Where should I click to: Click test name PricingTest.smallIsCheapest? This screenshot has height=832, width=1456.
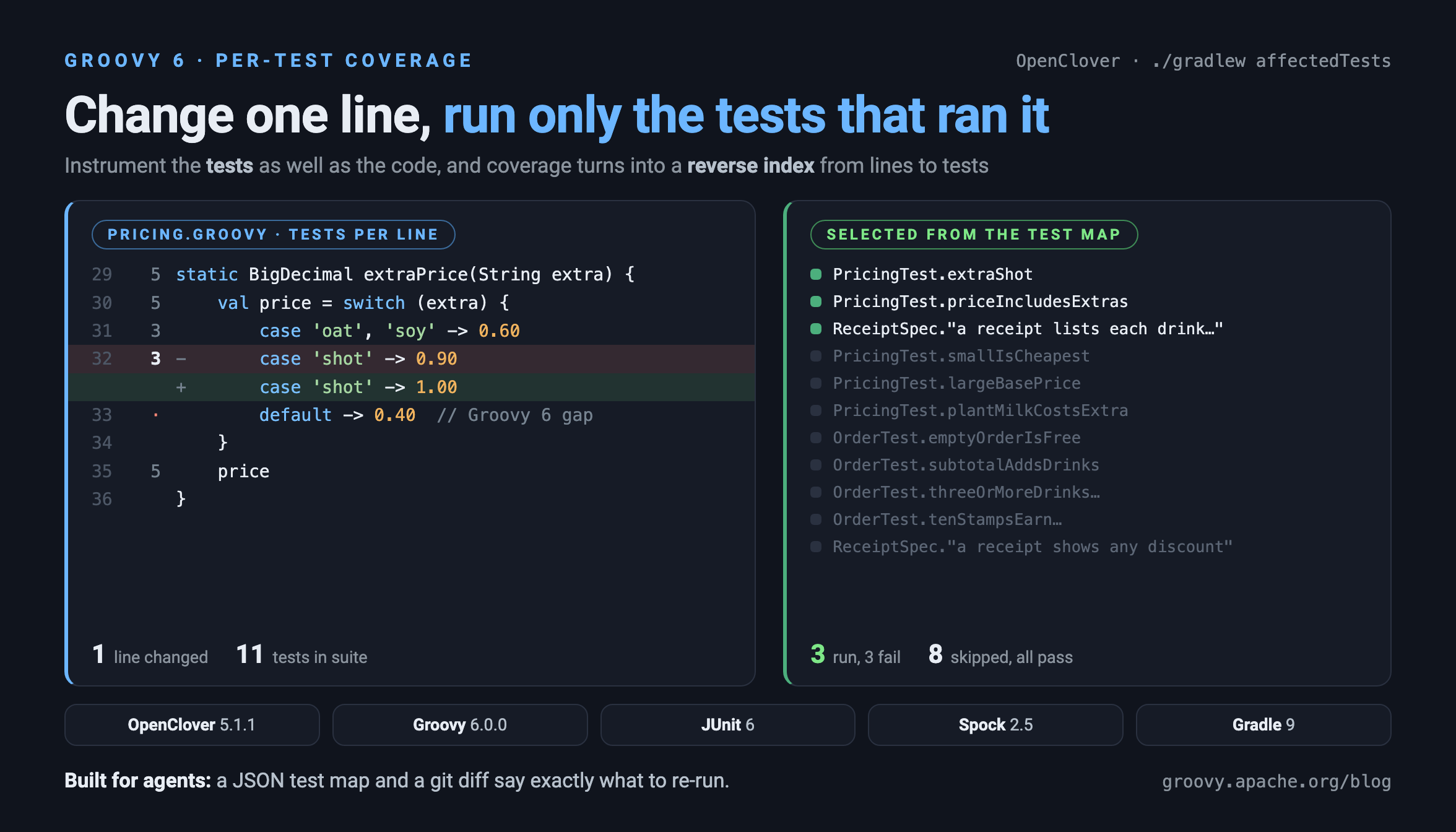coord(961,356)
